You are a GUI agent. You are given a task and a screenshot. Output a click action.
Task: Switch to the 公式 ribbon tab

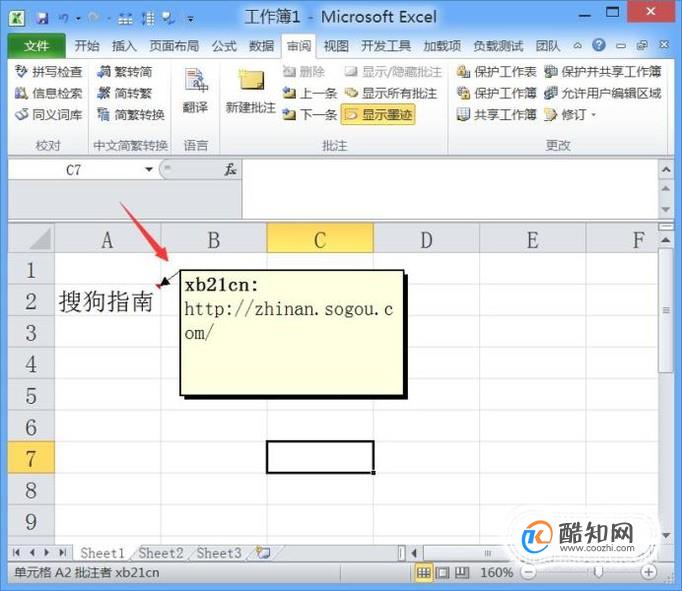click(x=224, y=46)
